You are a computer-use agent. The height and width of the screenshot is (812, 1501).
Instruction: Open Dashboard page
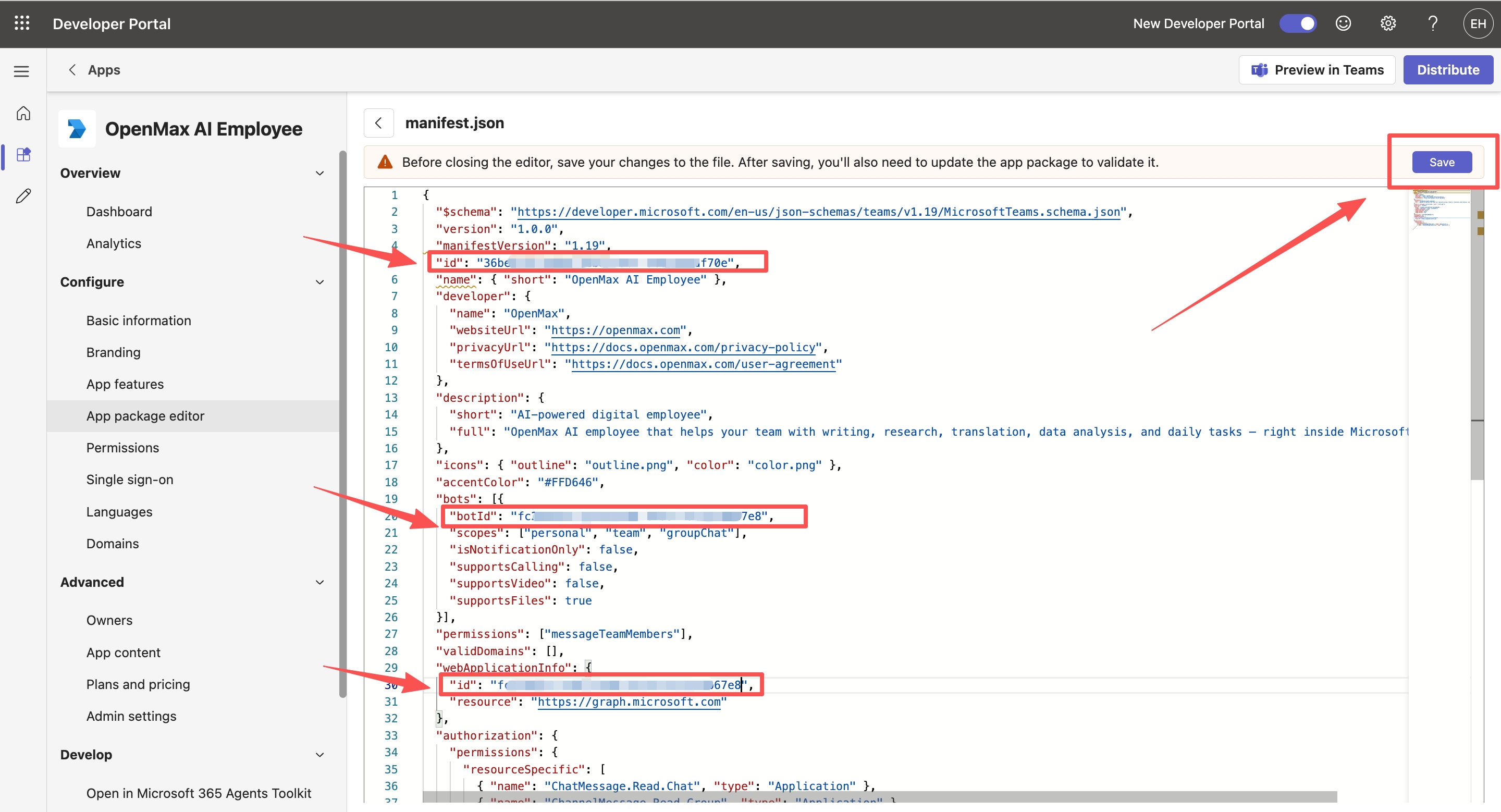tap(119, 212)
